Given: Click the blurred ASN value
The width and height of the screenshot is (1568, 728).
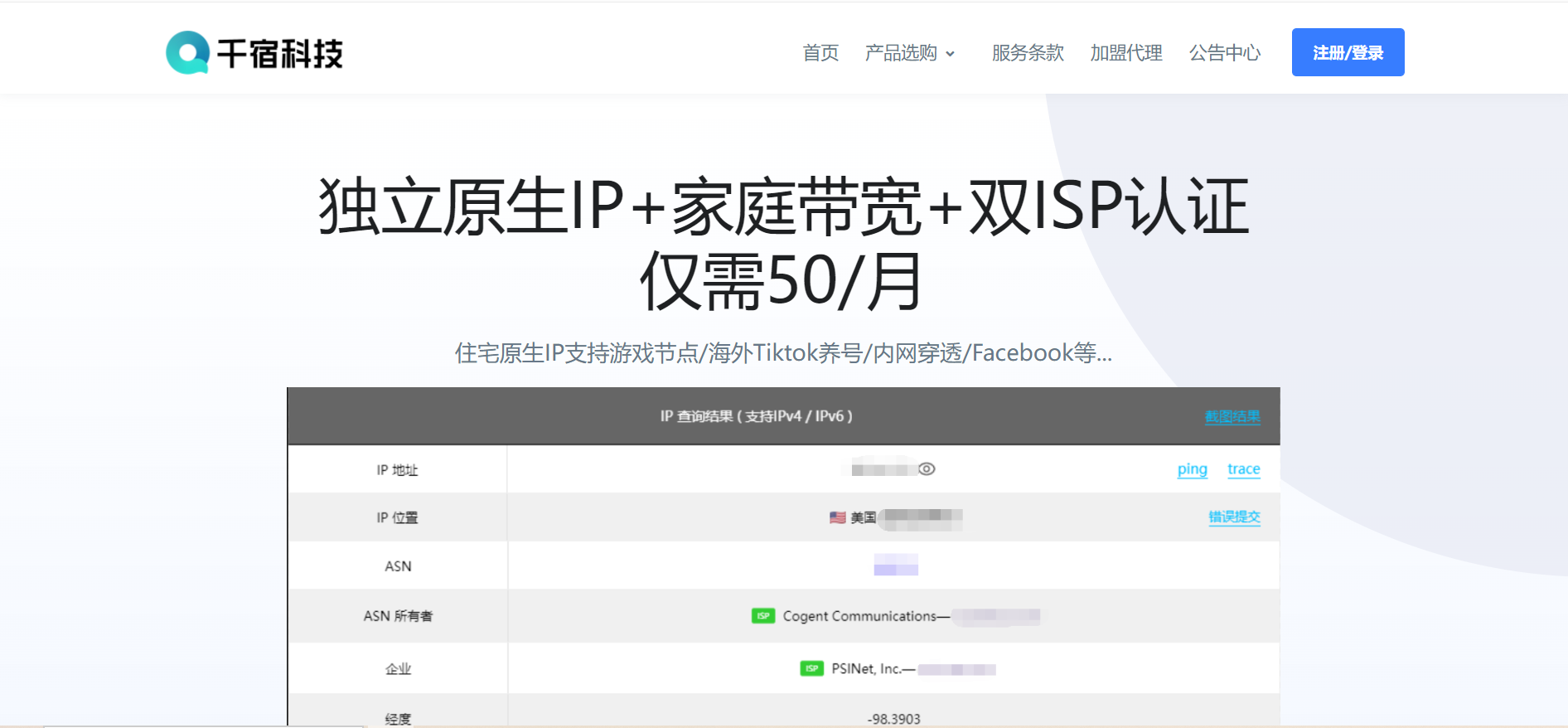Looking at the screenshot, I should click(896, 565).
